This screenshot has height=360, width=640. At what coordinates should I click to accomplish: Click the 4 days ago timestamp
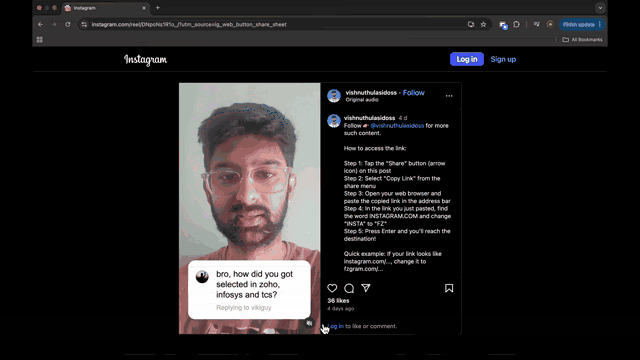point(340,309)
